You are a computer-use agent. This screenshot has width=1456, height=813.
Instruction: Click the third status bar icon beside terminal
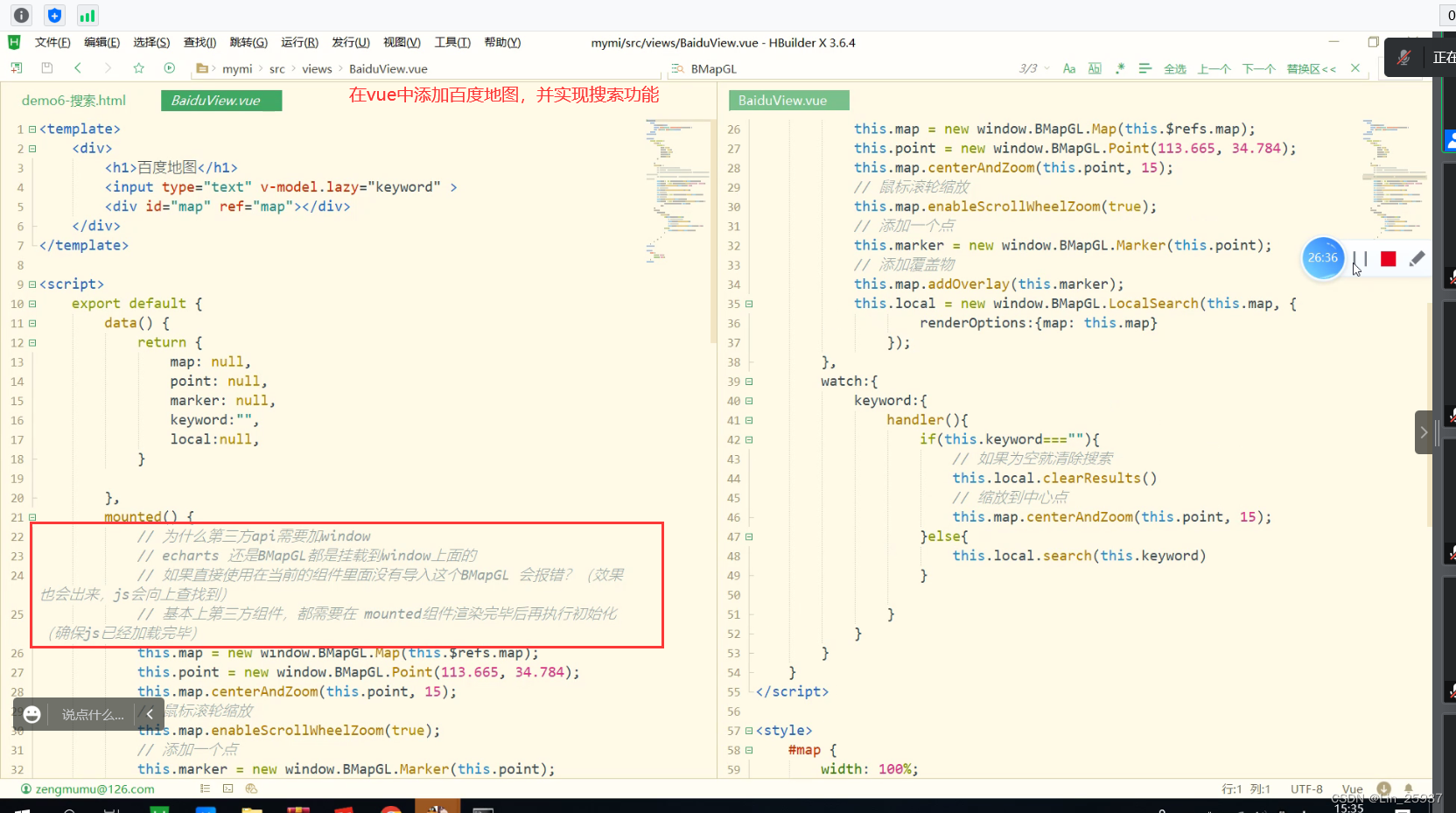(251, 788)
